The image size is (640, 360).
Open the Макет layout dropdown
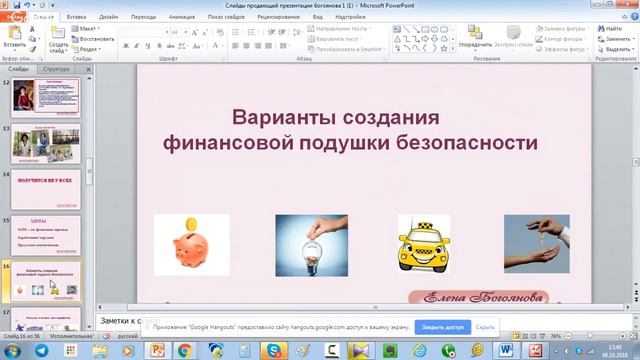pos(86,29)
